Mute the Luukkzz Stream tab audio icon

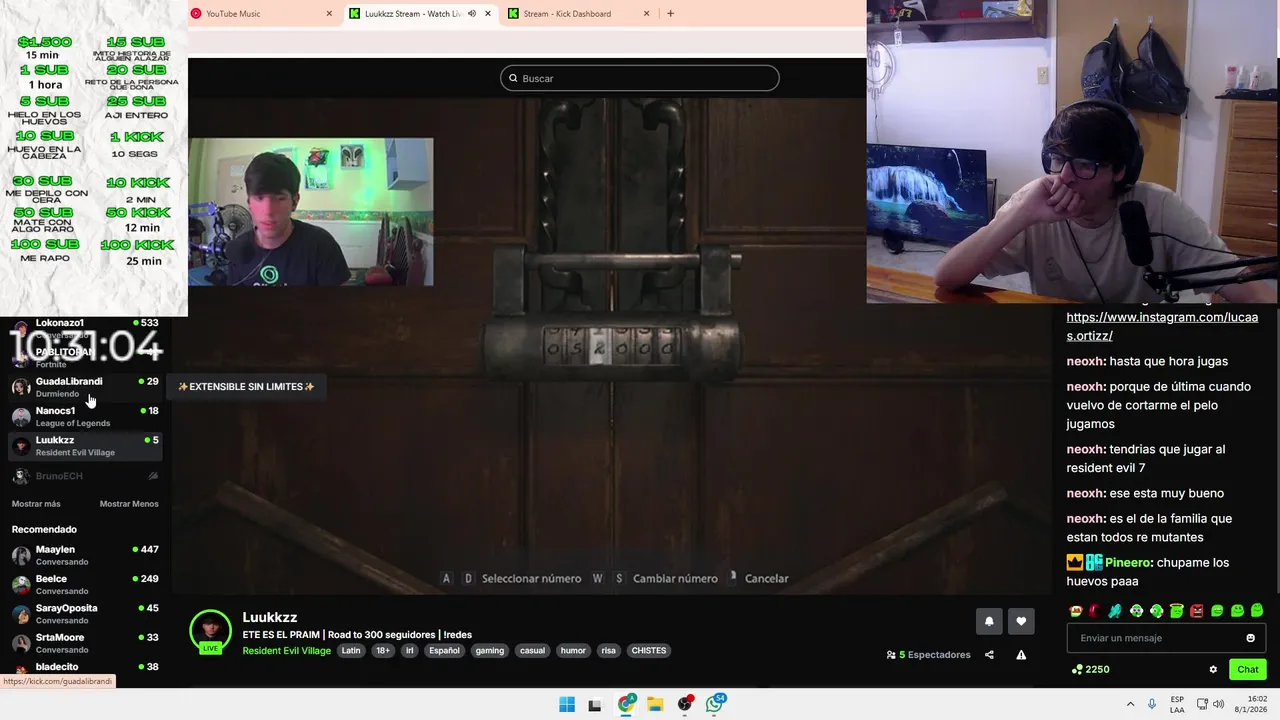coord(472,14)
